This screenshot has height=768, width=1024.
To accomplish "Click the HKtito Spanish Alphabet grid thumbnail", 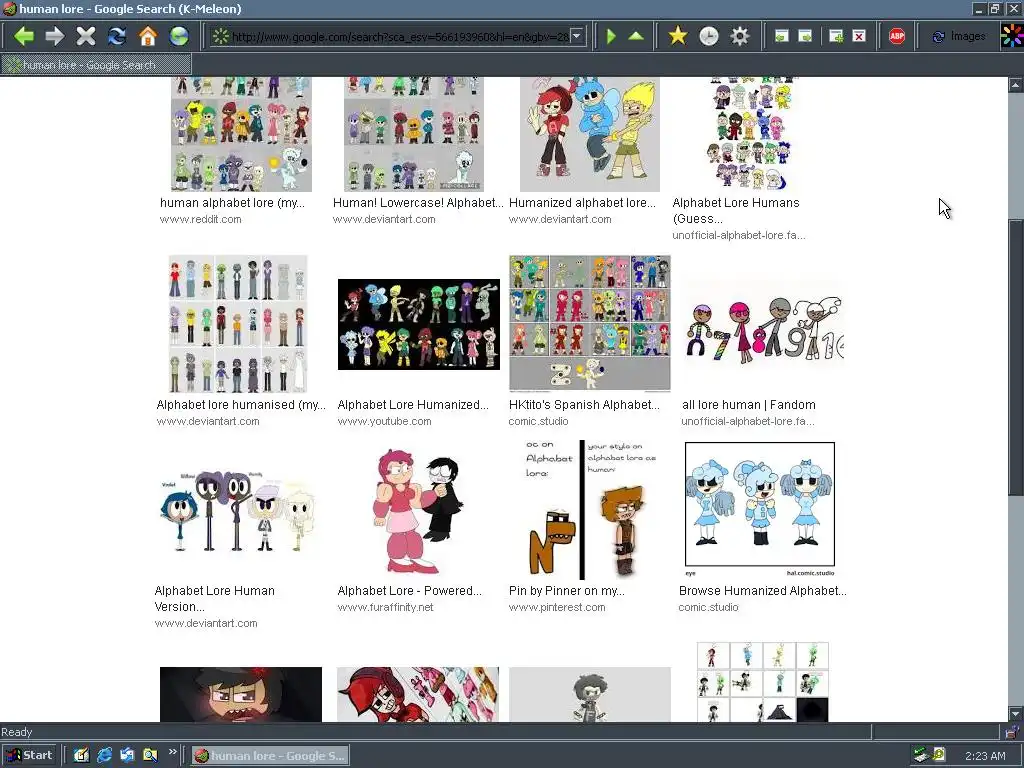I will click(x=590, y=323).
